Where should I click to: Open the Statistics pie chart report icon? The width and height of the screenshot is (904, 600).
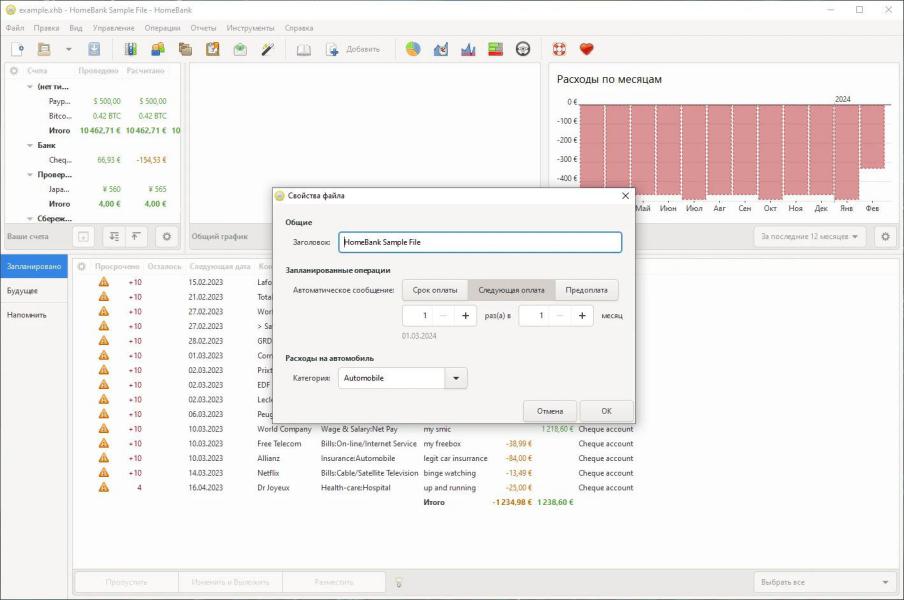click(x=413, y=50)
